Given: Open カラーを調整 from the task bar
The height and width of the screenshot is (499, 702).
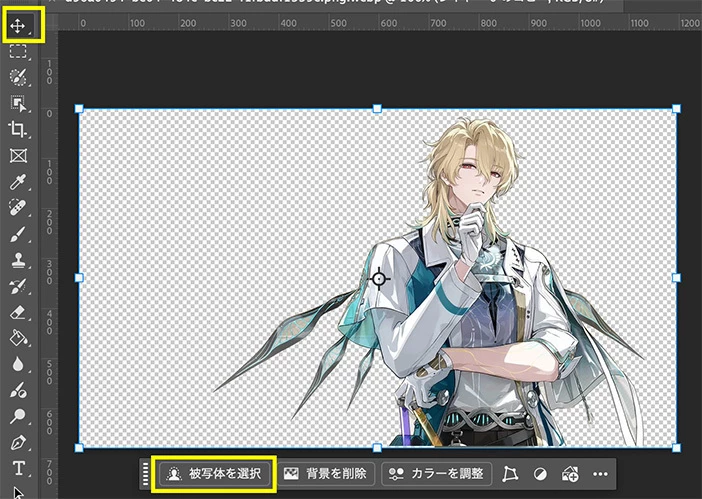Looking at the screenshot, I should (437, 474).
